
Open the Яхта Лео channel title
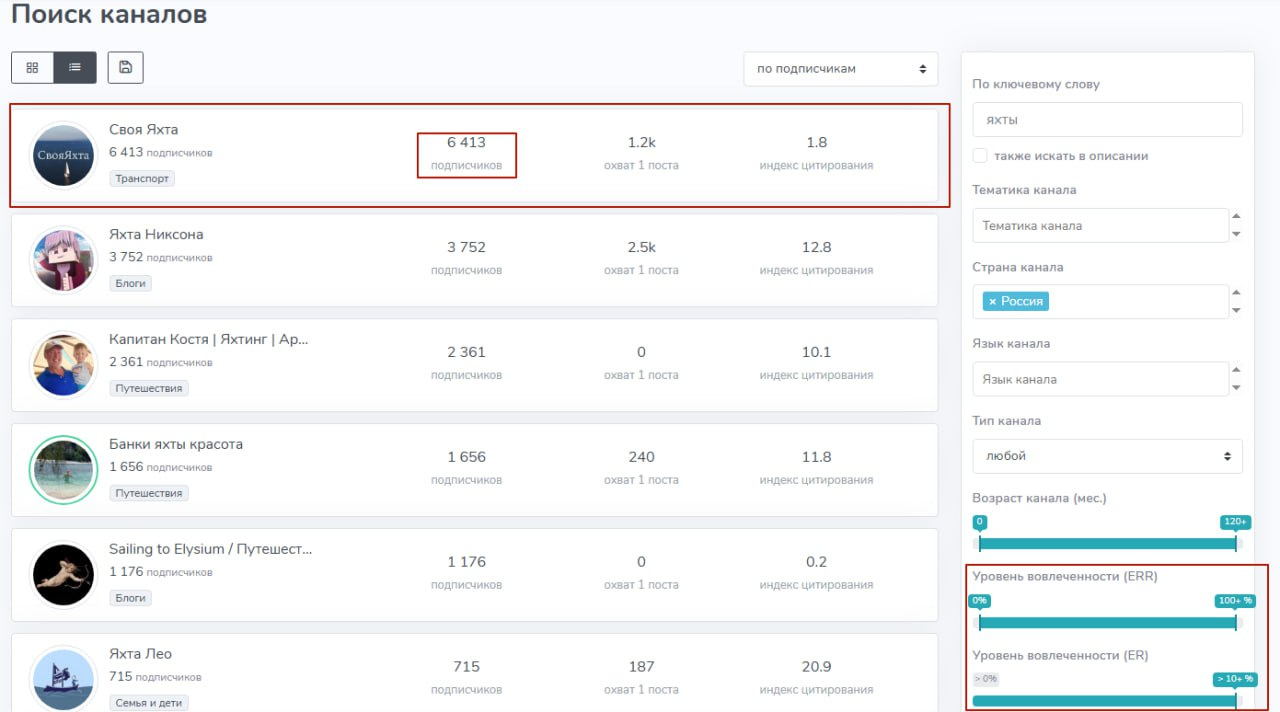point(140,654)
